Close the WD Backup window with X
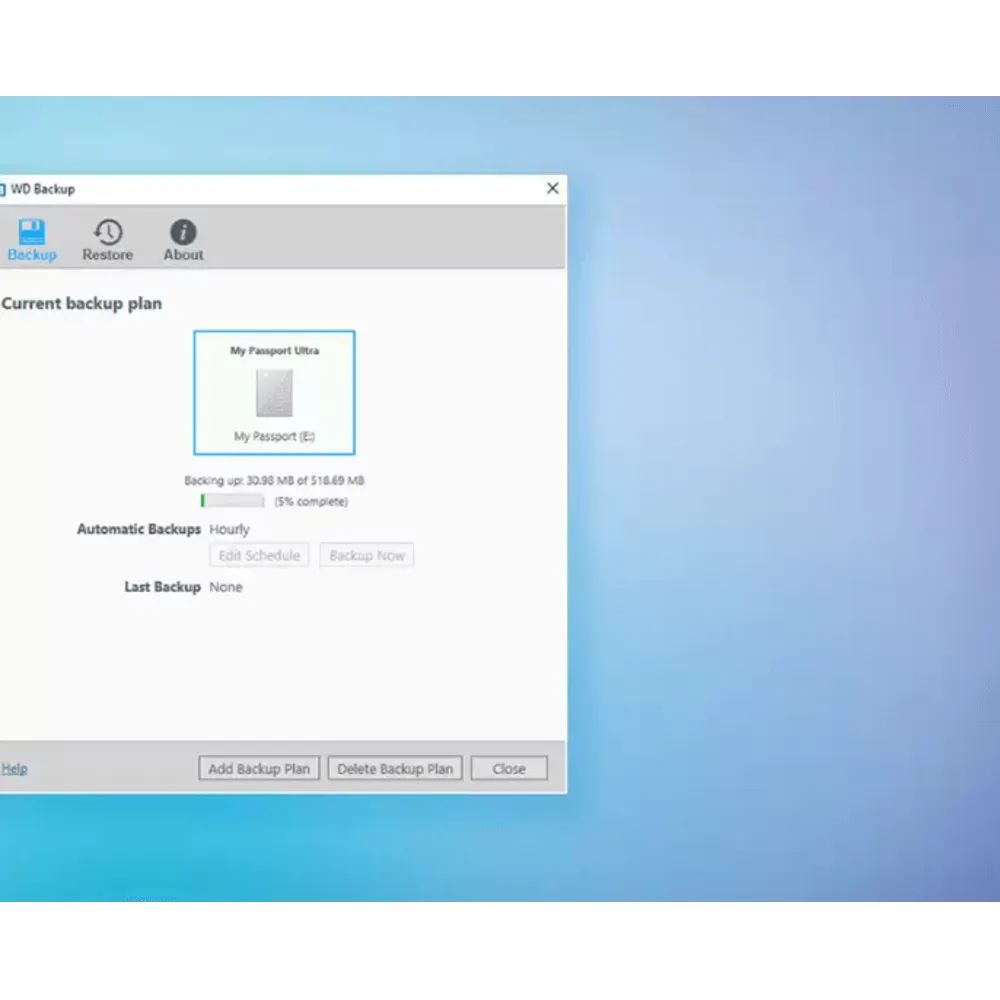Screen dimensions: 1000x1000 (552, 188)
